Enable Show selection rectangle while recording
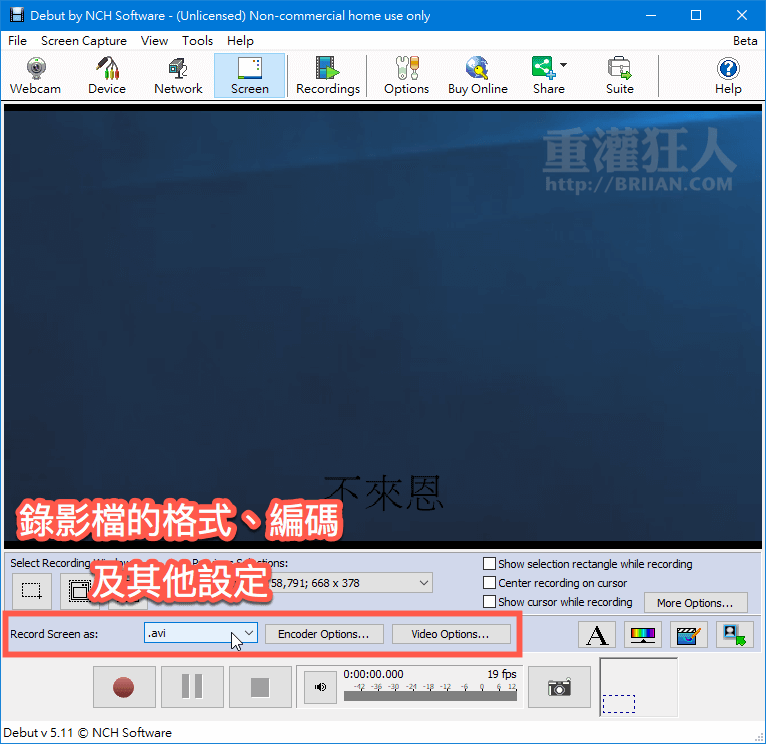The height and width of the screenshot is (744, 766). (490, 564)
